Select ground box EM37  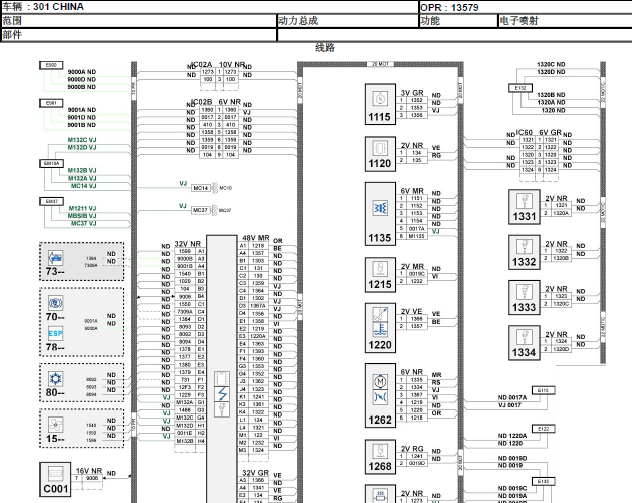51,201
